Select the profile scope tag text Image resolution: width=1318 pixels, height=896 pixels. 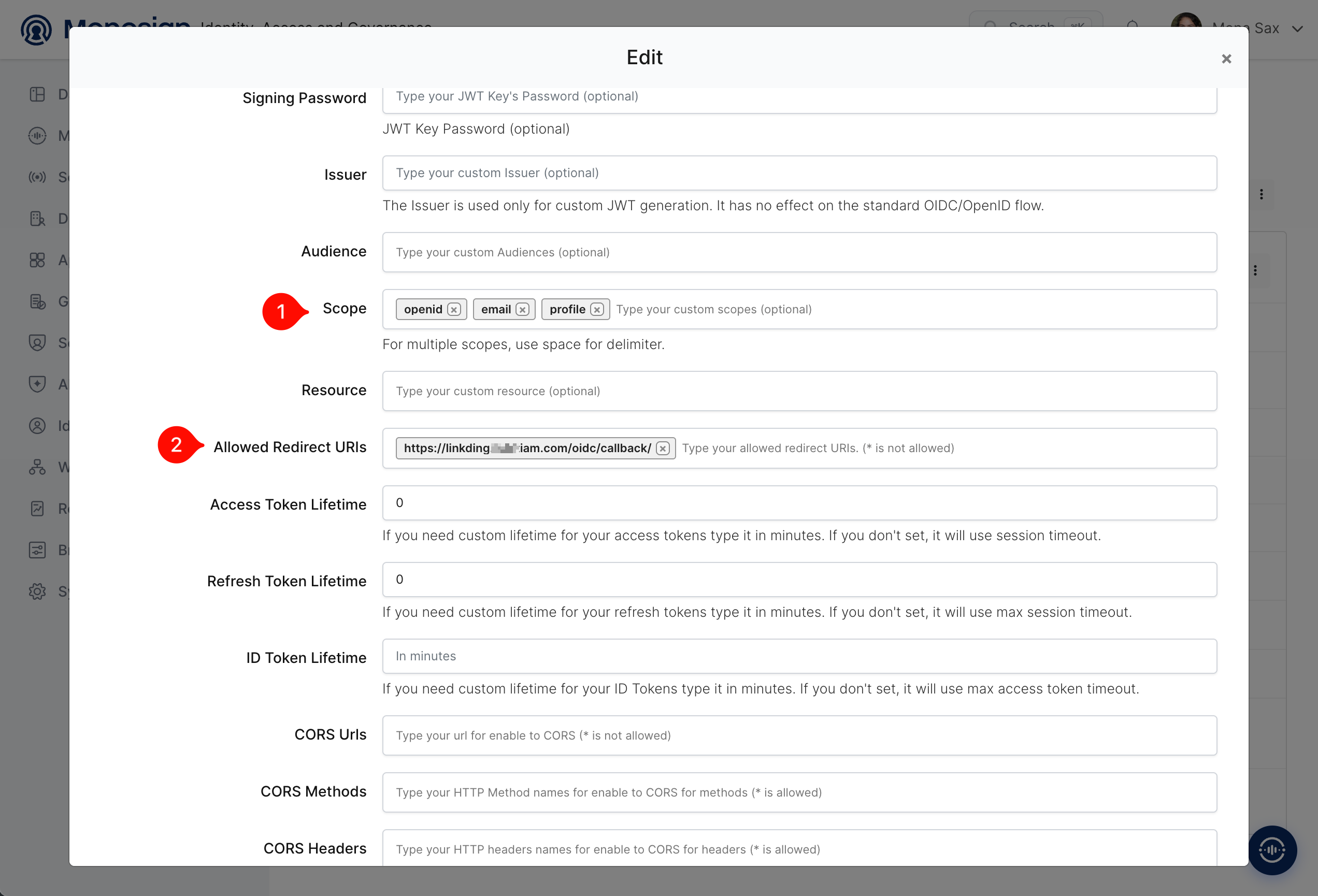567,310
